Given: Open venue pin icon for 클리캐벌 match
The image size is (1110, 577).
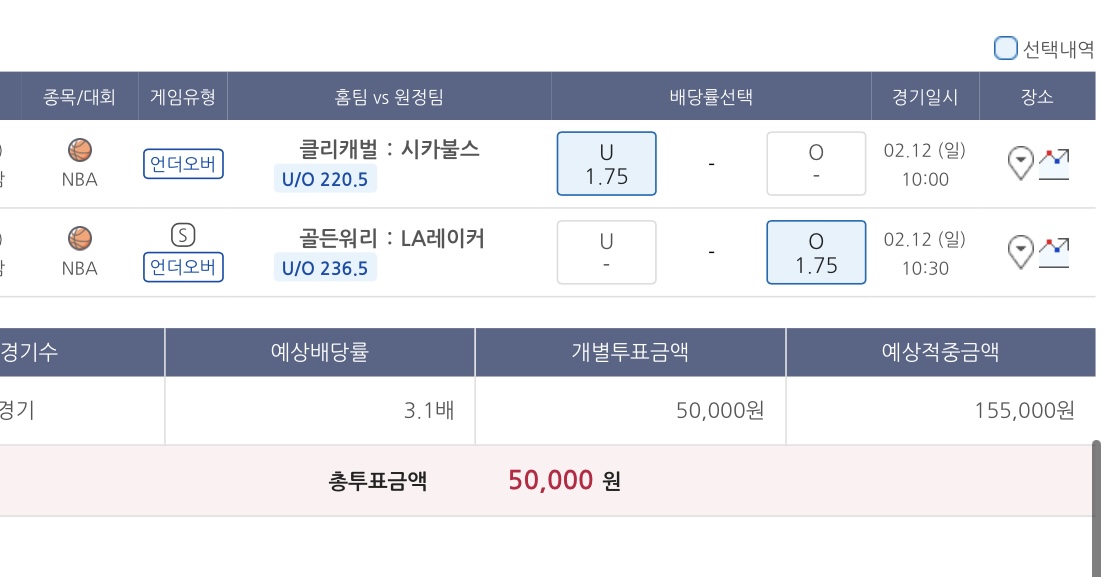Looking at the screenshot, I should [x=1020, y=163].
